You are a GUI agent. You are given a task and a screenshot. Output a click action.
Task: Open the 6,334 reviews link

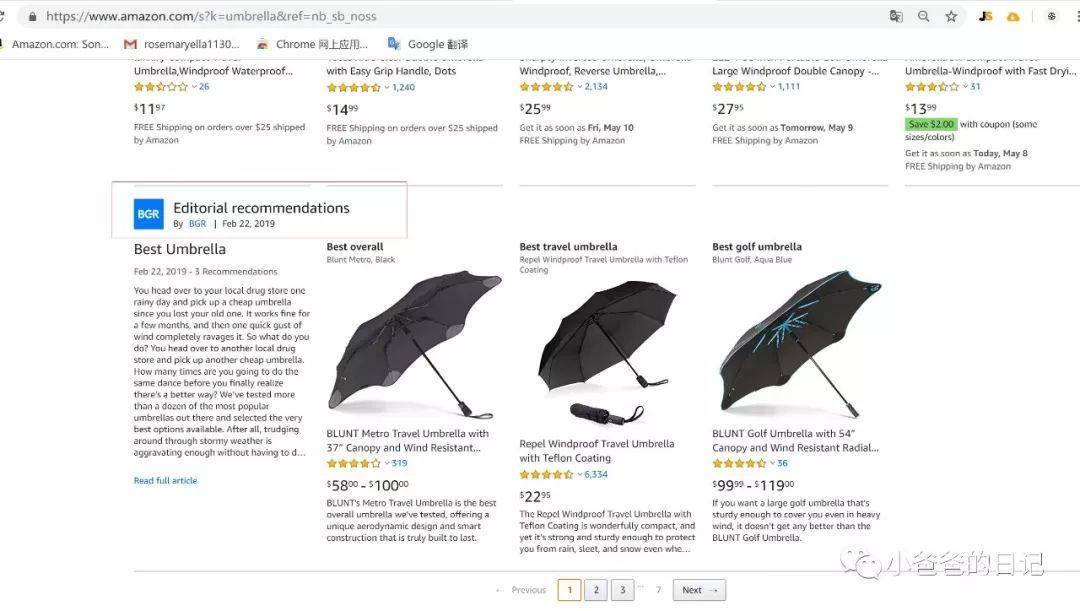[596, 475]
